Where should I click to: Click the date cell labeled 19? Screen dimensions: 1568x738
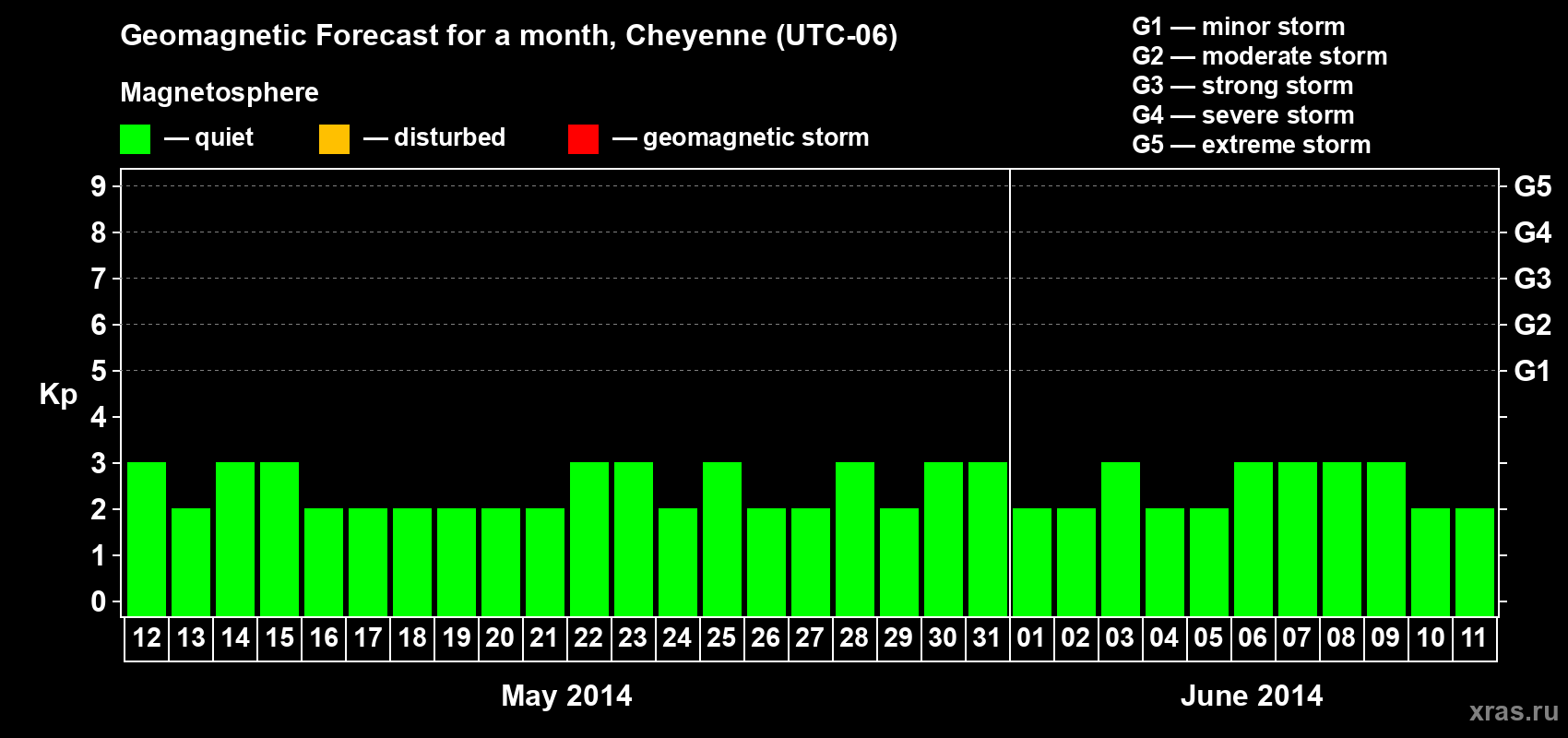click(x=457, y=638)
